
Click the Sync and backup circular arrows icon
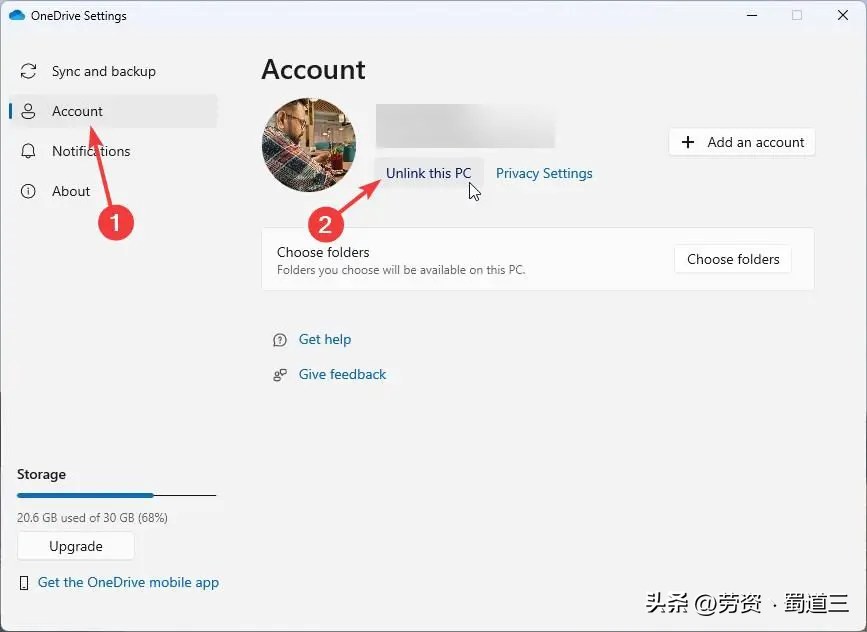tap(29, 71)
